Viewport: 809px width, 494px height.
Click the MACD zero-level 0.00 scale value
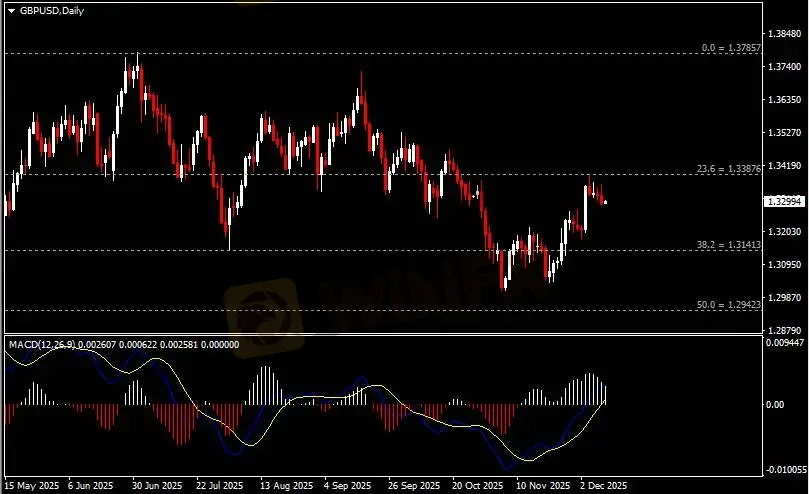775,405
